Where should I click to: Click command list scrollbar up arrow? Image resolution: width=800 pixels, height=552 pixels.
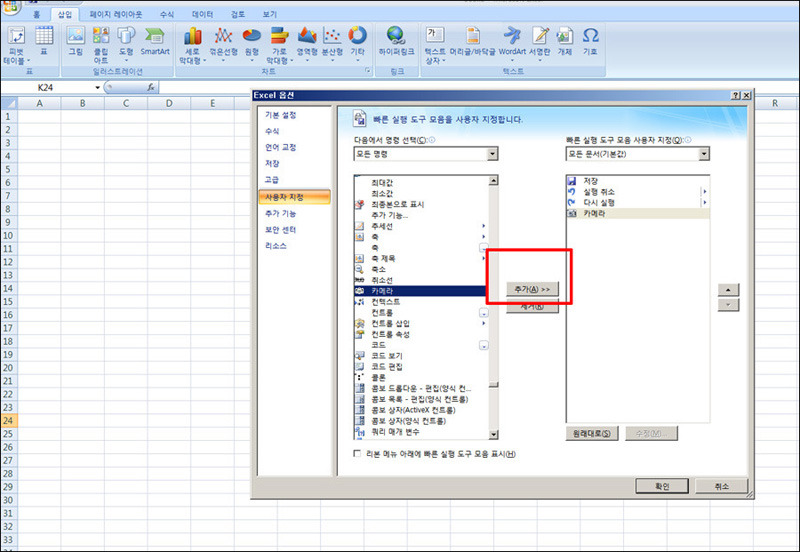click(x=493, y=180)
